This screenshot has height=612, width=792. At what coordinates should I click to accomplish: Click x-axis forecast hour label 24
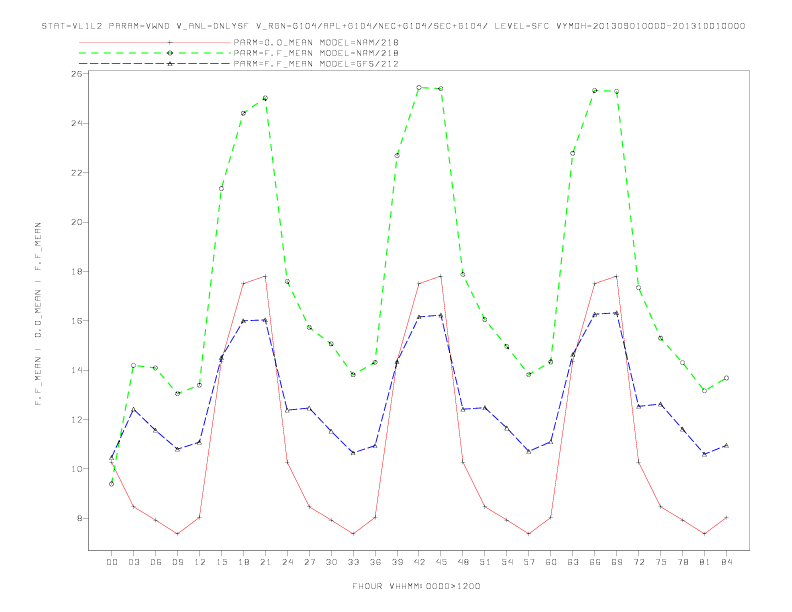[287, 562]
